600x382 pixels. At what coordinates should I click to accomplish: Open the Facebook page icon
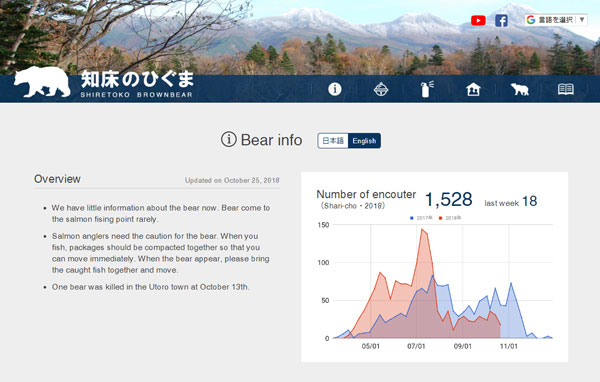[501, 20]
